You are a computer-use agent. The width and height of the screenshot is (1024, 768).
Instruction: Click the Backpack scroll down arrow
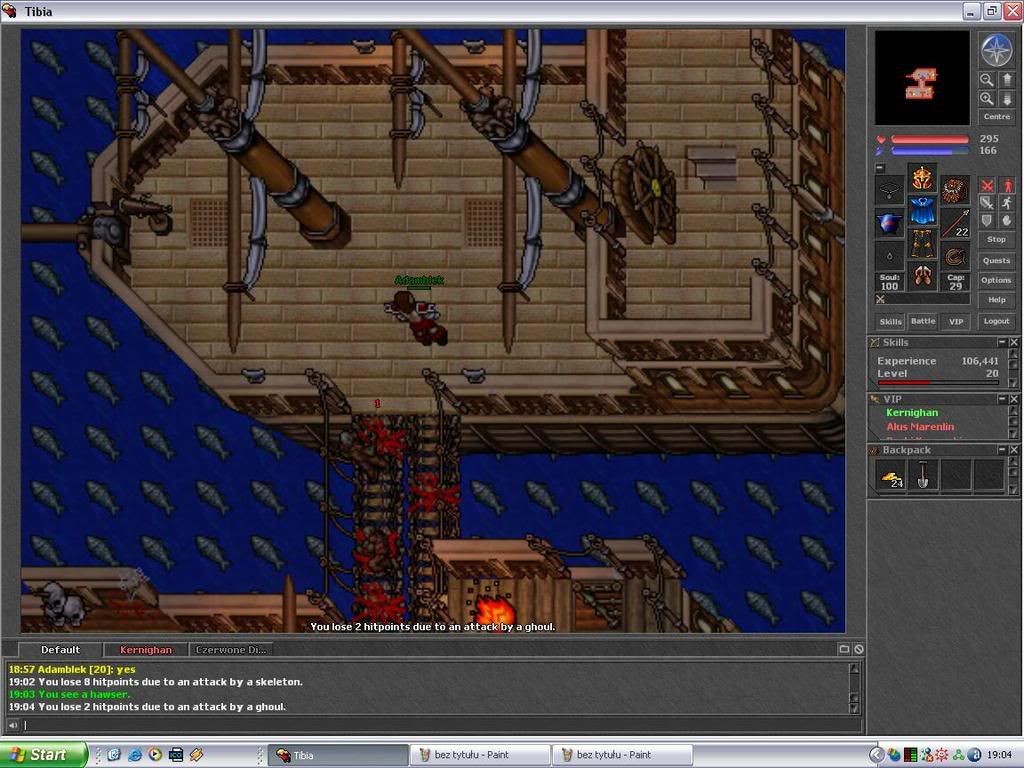1014,489
